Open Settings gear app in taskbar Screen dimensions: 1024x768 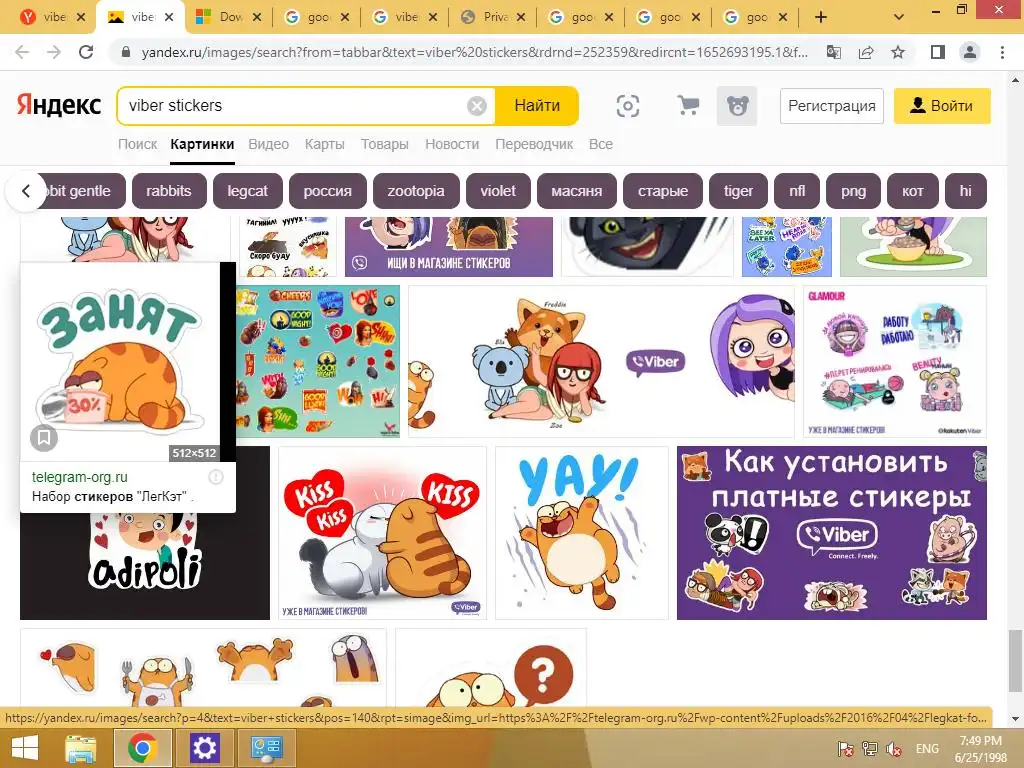pos(204,748)
